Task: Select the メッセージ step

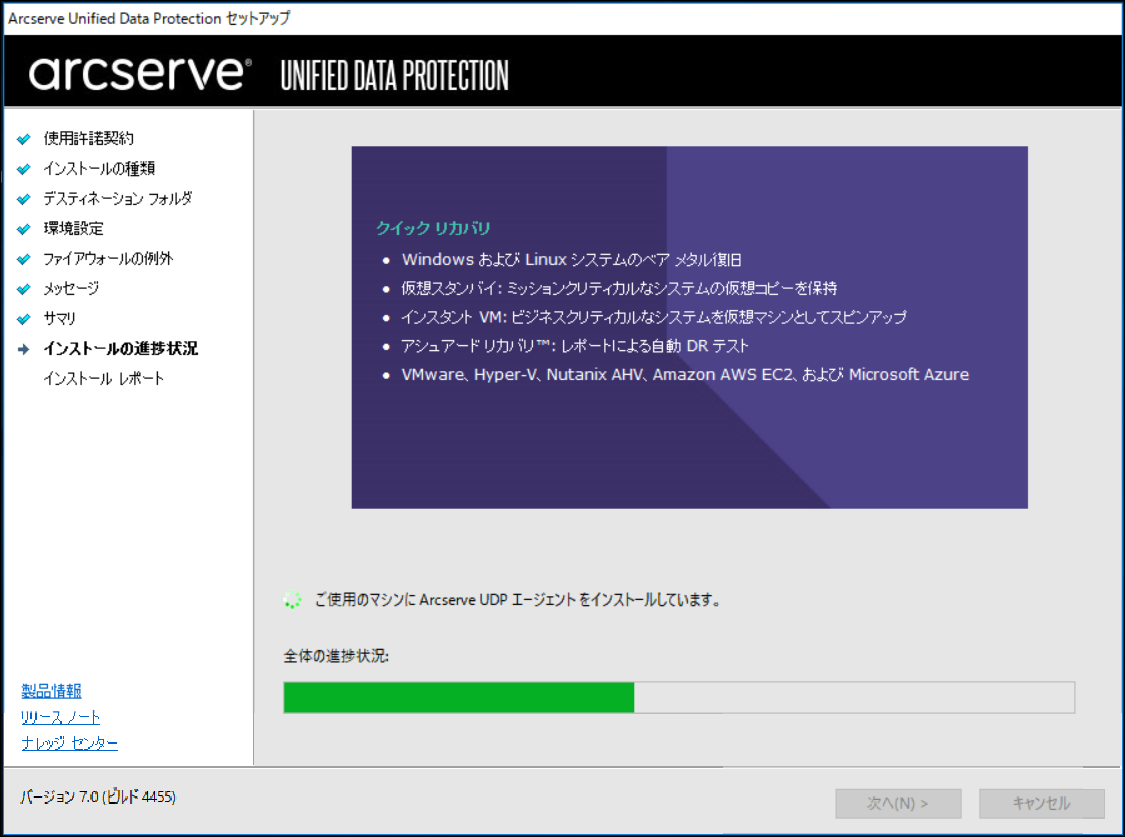Action: pyautogui.click(x=71, y=288)
